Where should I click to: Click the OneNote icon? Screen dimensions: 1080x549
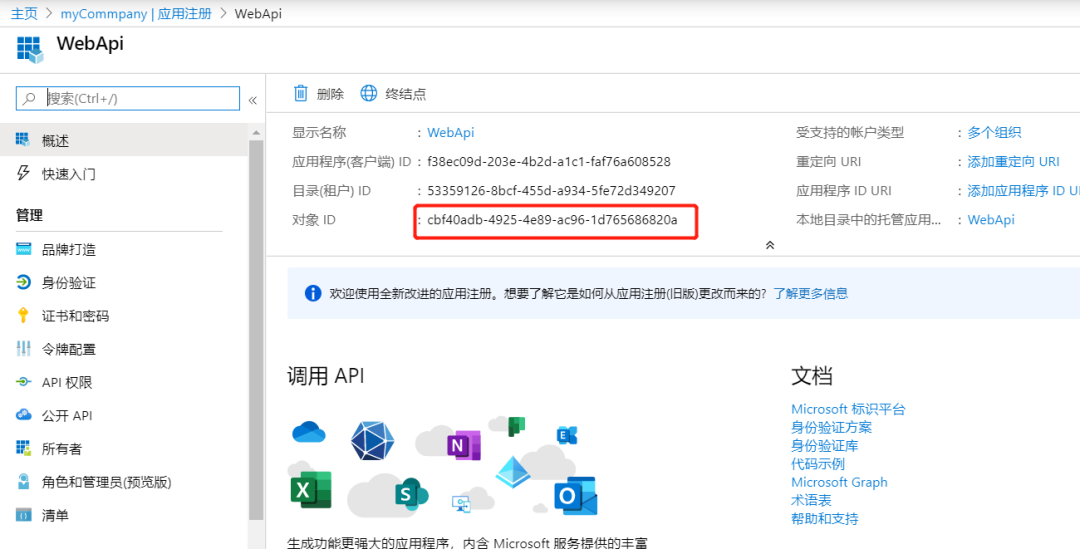pos(463,445)
